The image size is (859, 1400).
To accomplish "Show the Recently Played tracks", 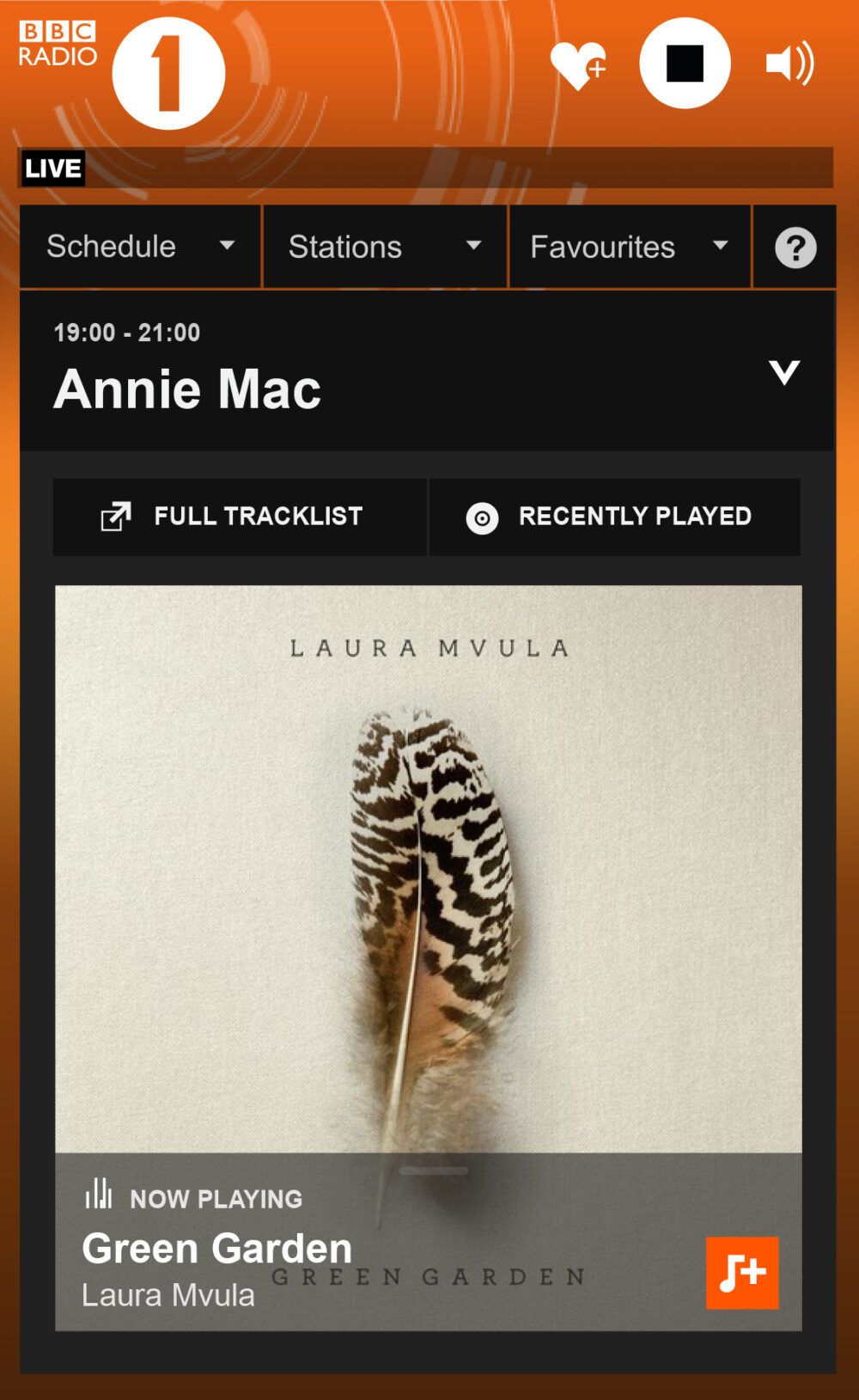I will click(615, 517).
